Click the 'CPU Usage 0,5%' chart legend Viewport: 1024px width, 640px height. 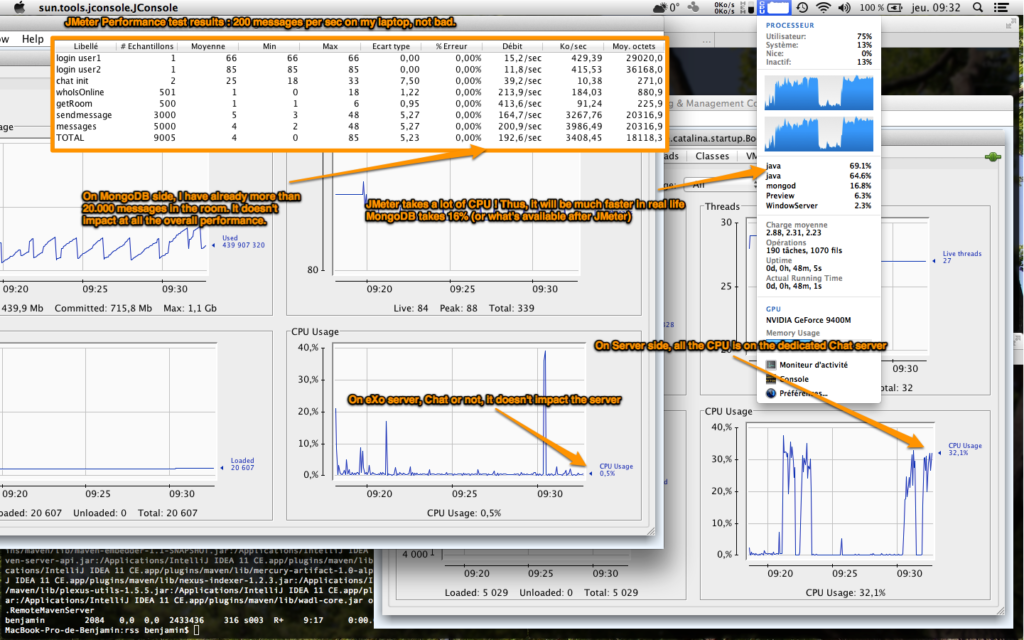point(611,470)
